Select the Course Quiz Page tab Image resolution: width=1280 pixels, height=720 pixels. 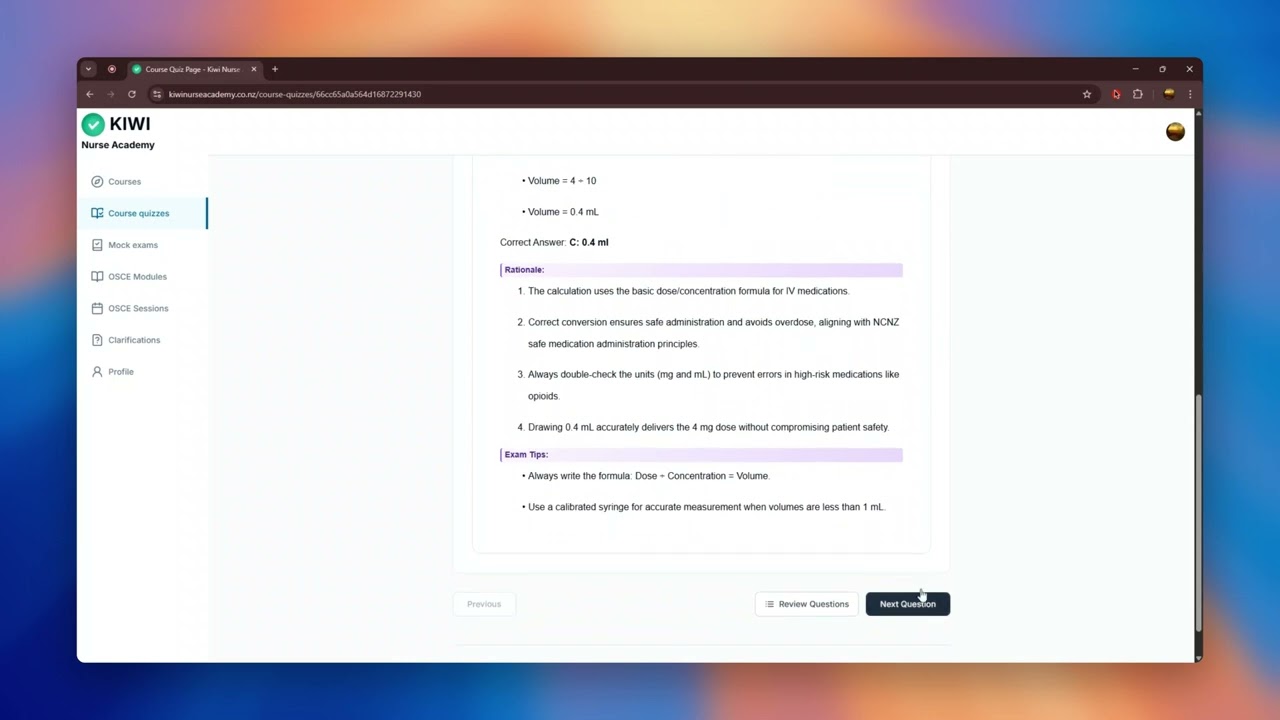pyautogui.click(x=194, y=69)
